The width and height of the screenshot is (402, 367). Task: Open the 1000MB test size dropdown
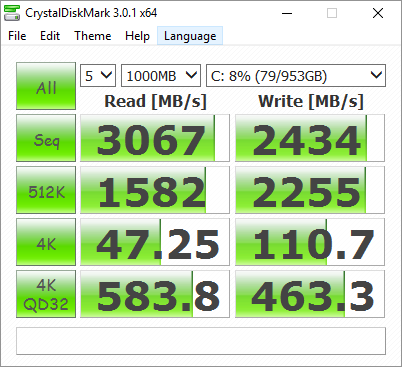(161, 76)
